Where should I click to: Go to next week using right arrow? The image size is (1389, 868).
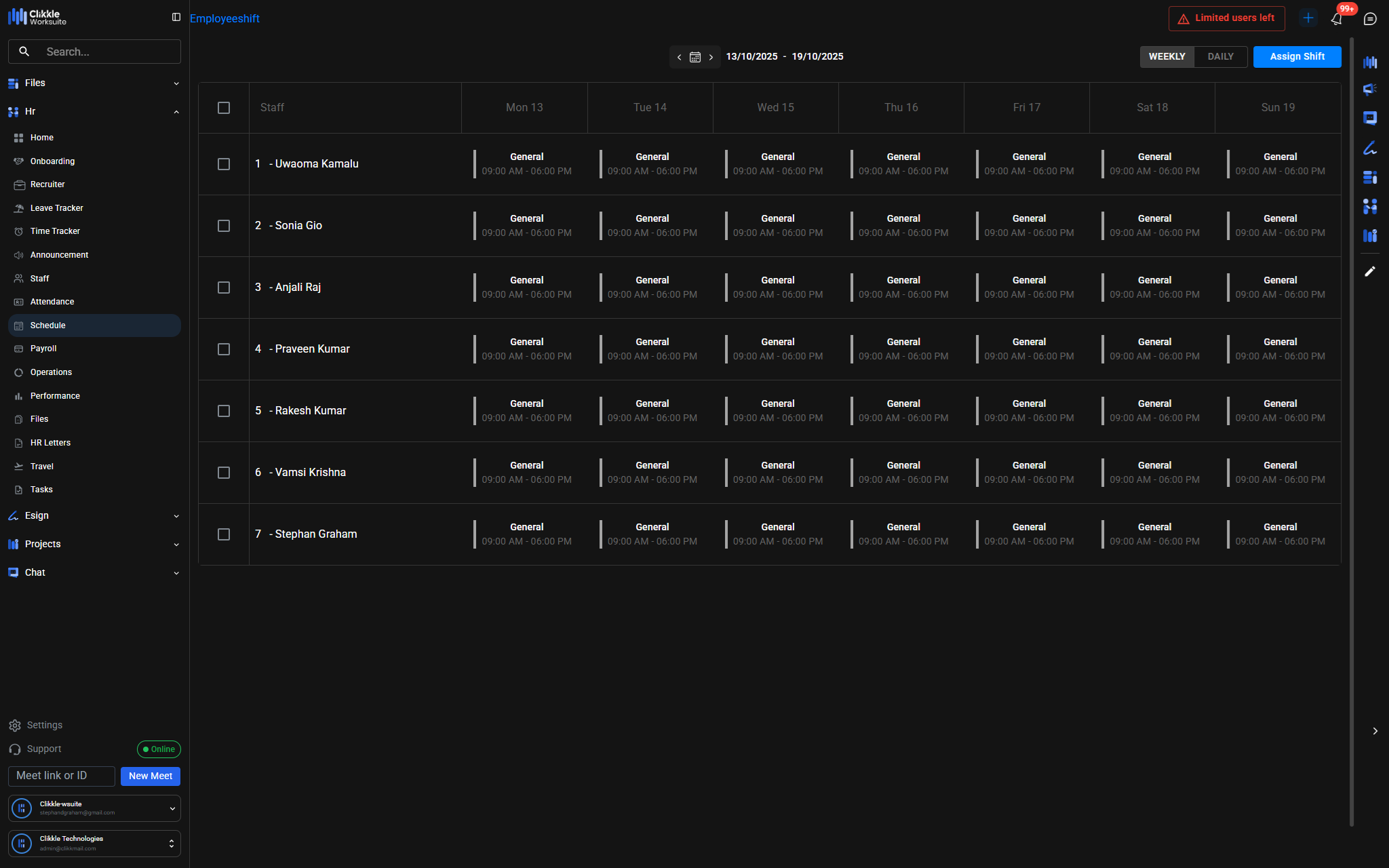(711, 57)
